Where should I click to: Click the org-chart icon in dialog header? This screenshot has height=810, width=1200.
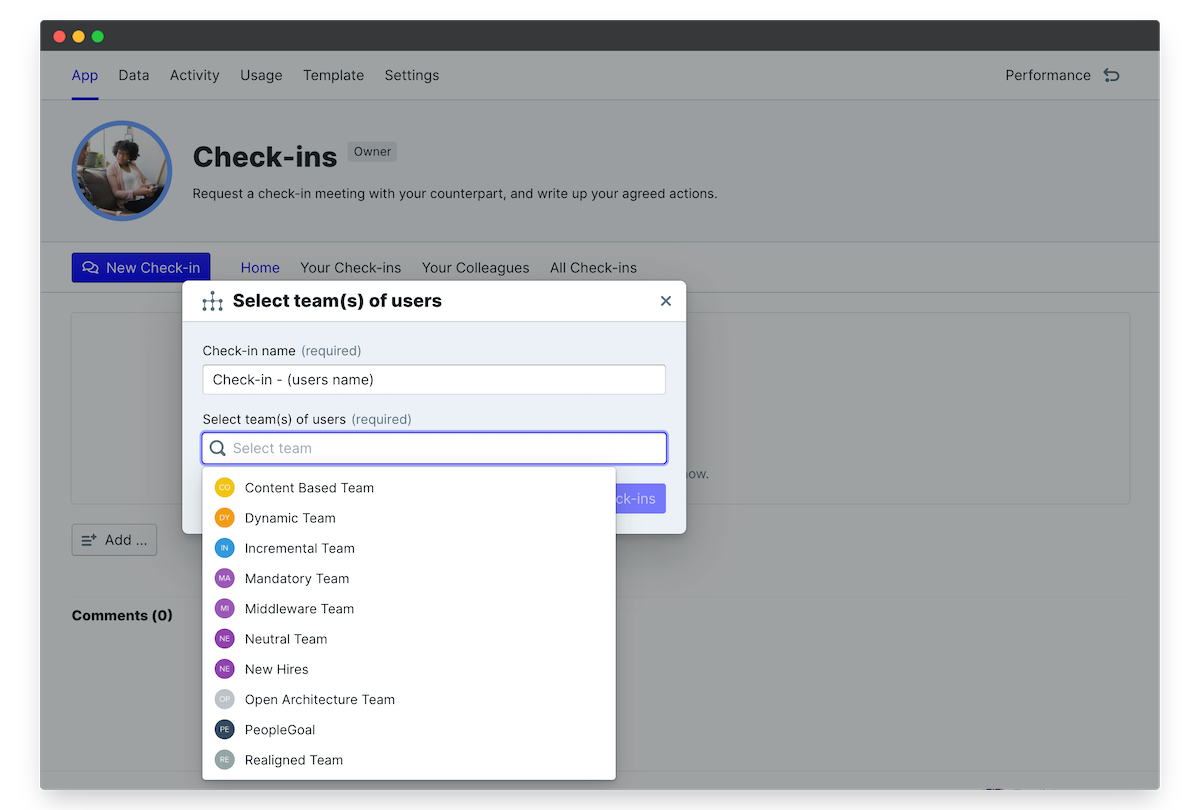212,301
